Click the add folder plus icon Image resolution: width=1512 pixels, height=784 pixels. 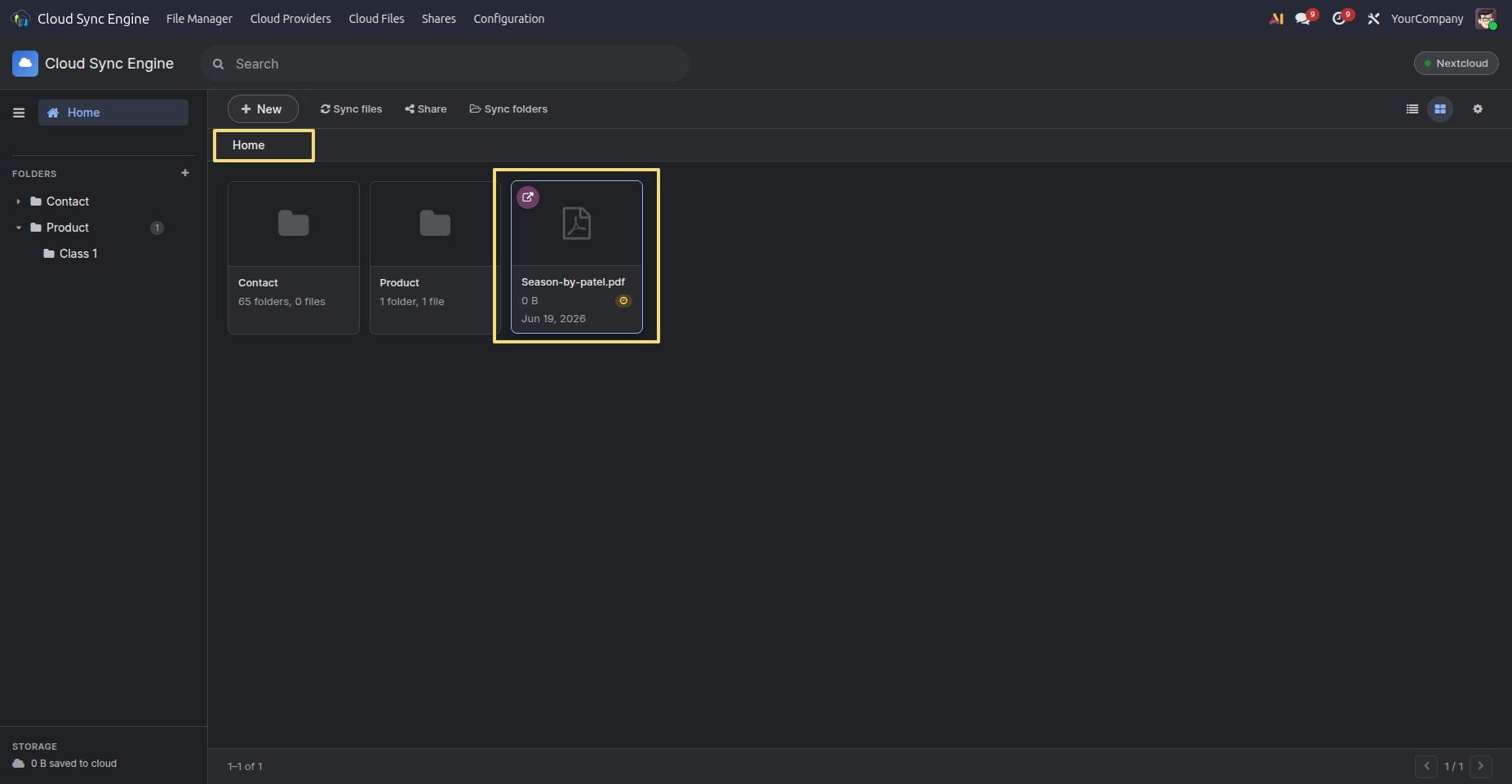point(185,173)
